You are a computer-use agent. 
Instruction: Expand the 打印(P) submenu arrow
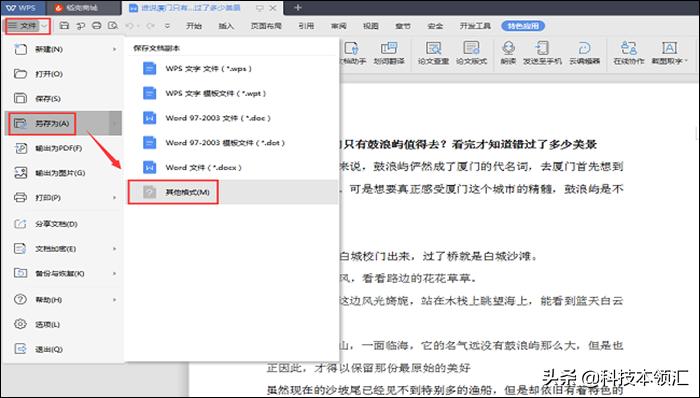click(115, 197)
